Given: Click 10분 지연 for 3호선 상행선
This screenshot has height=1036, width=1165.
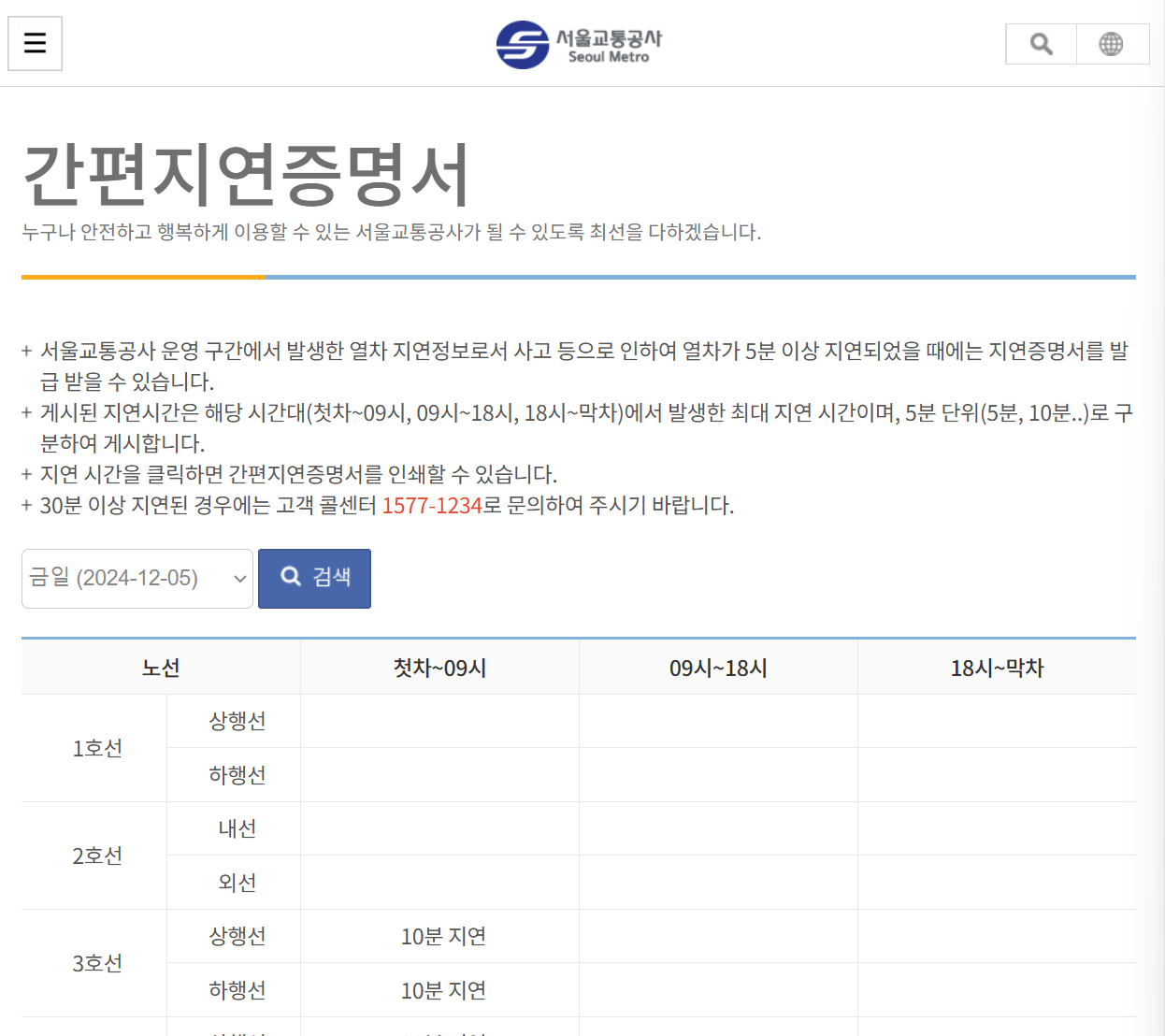Looking at the screenshot, I should [x=439, y=936].
